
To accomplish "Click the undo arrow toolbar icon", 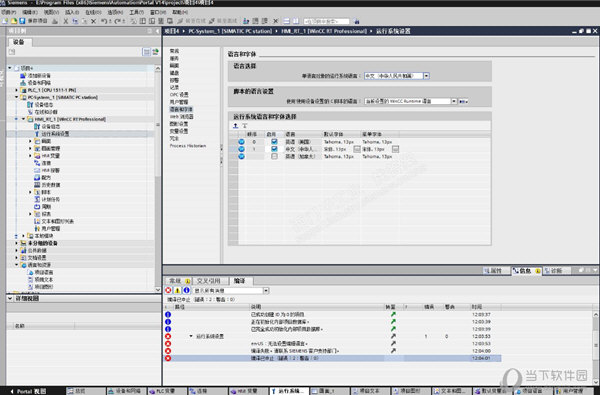I will tap(104, 21).
